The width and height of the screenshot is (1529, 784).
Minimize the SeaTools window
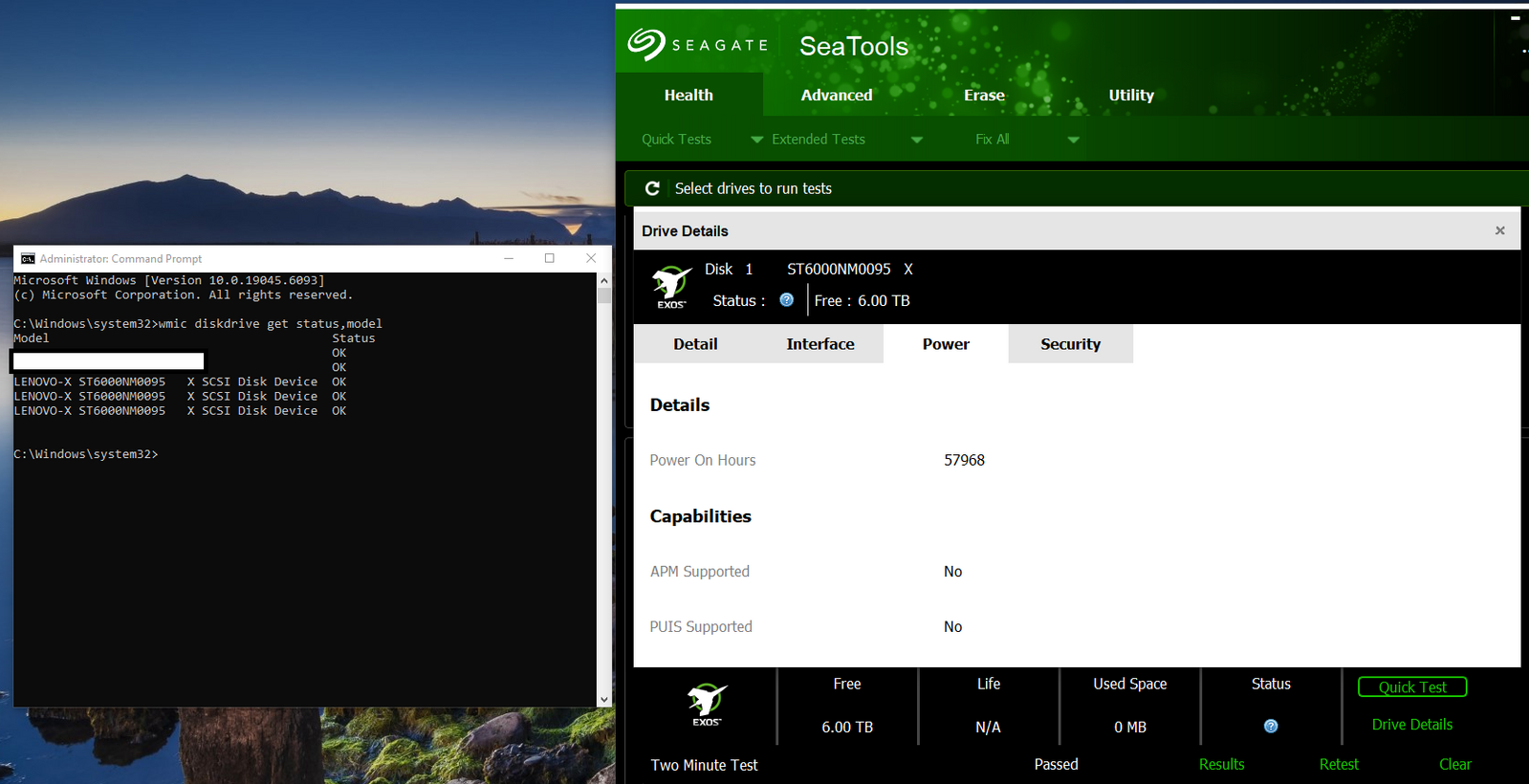1515,17
